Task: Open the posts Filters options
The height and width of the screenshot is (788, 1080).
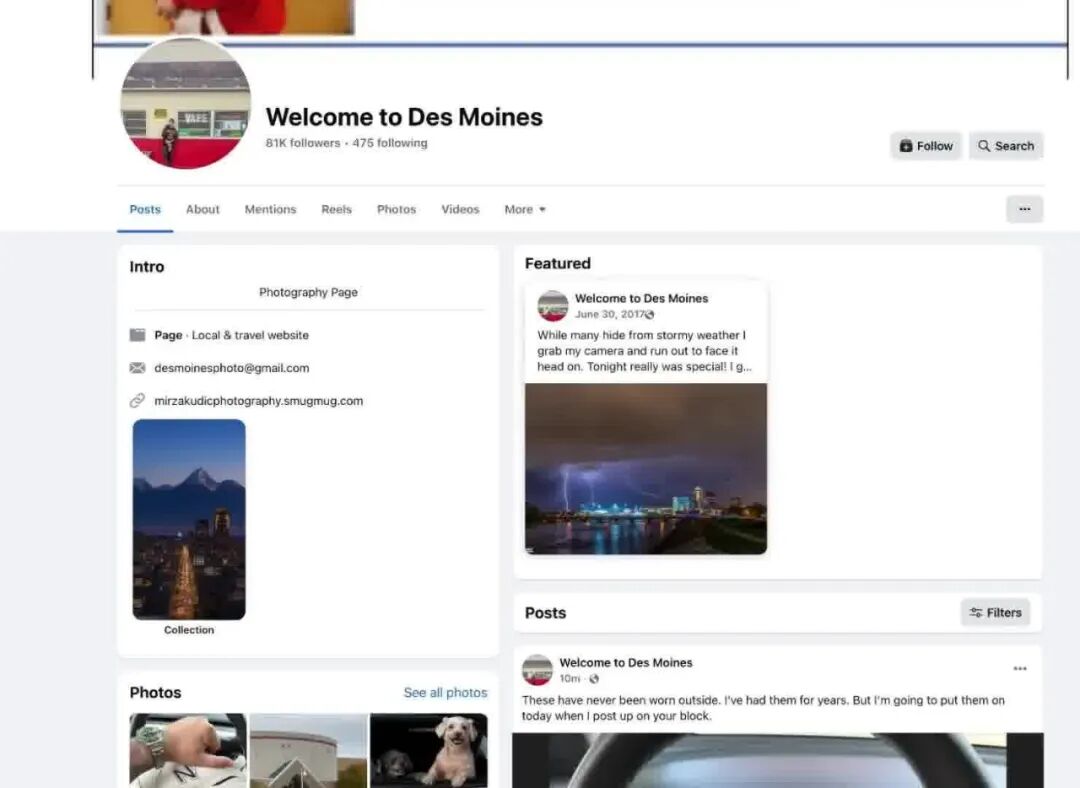Action: (x=995, y=613)
